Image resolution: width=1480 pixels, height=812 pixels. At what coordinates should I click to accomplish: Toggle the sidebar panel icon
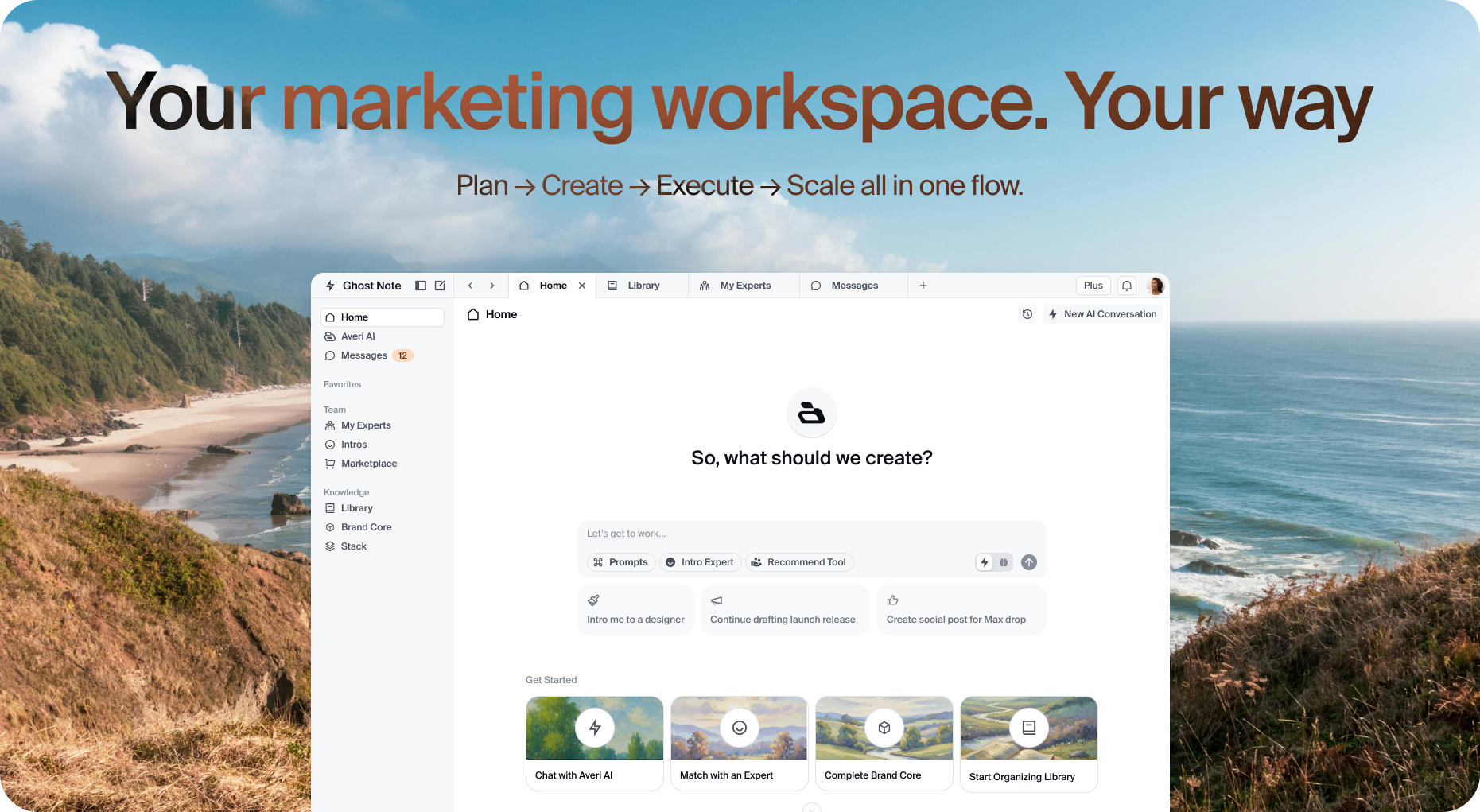(421, 286)
